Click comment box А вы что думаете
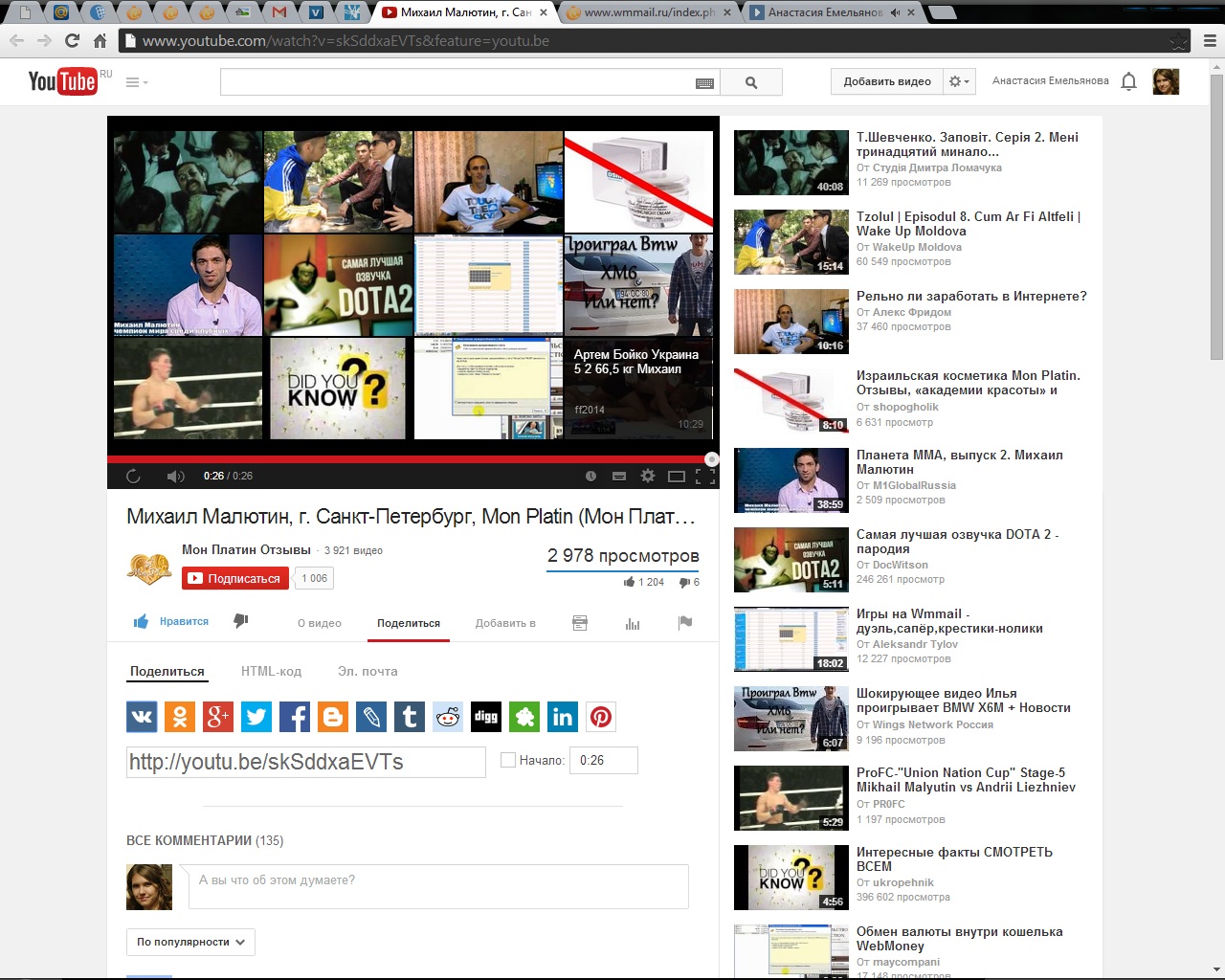Screen dimensions: 1225x980 [438, 886]
